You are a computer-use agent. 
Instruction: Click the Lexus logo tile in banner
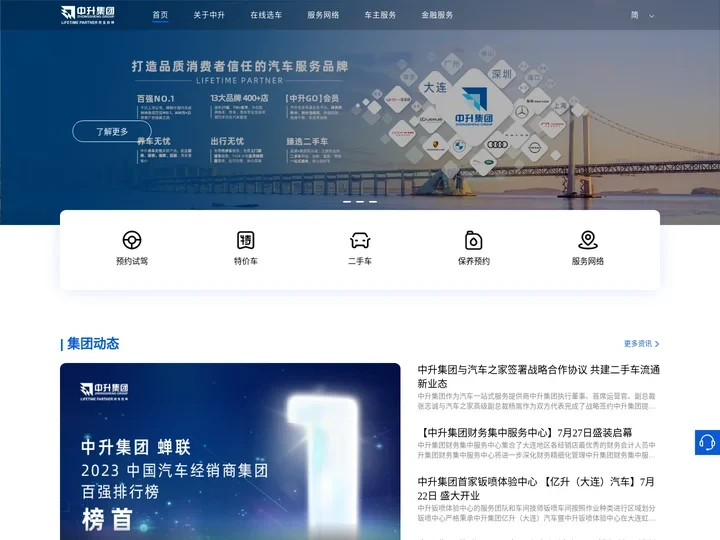click(x=431, y=119)
